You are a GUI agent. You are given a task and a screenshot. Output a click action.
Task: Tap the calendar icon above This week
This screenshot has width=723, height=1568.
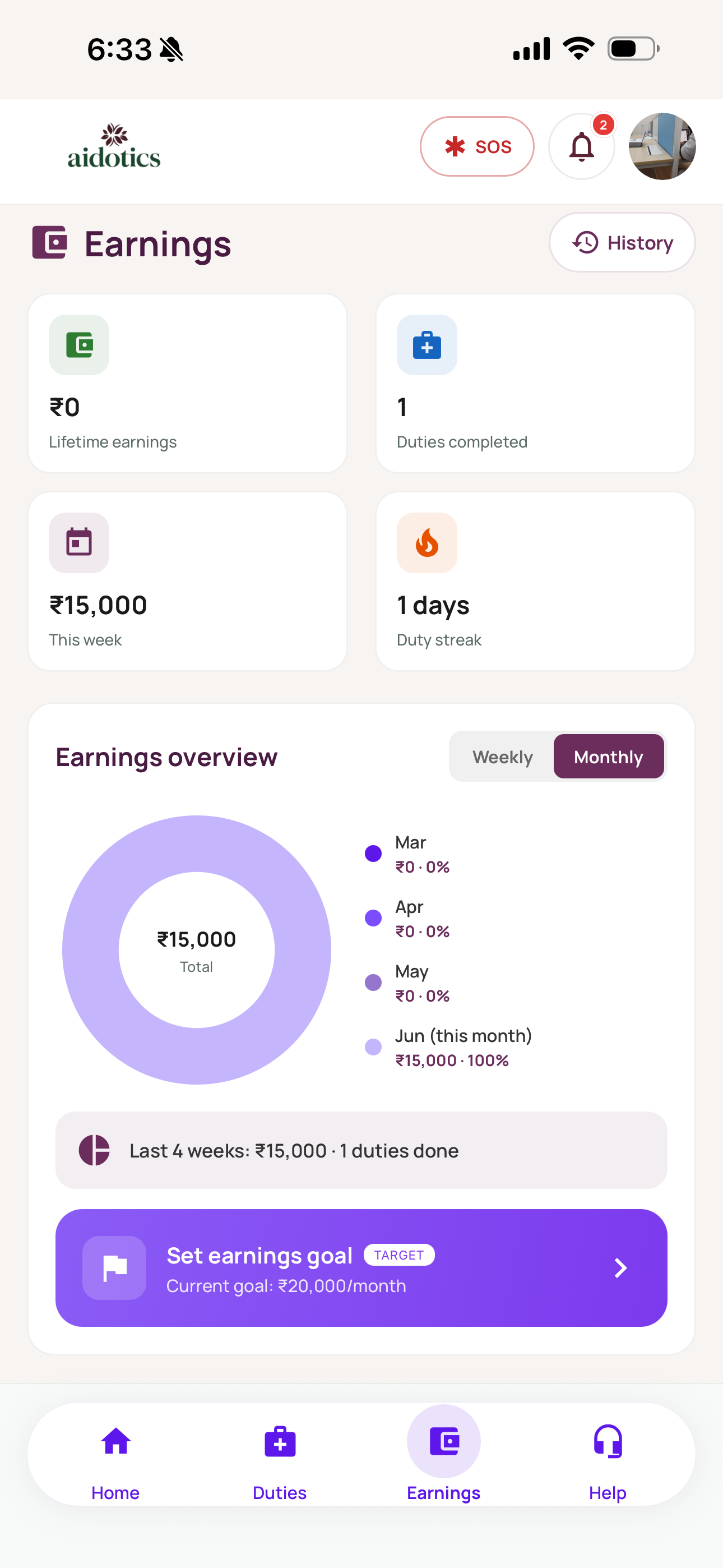pos(79,543)
